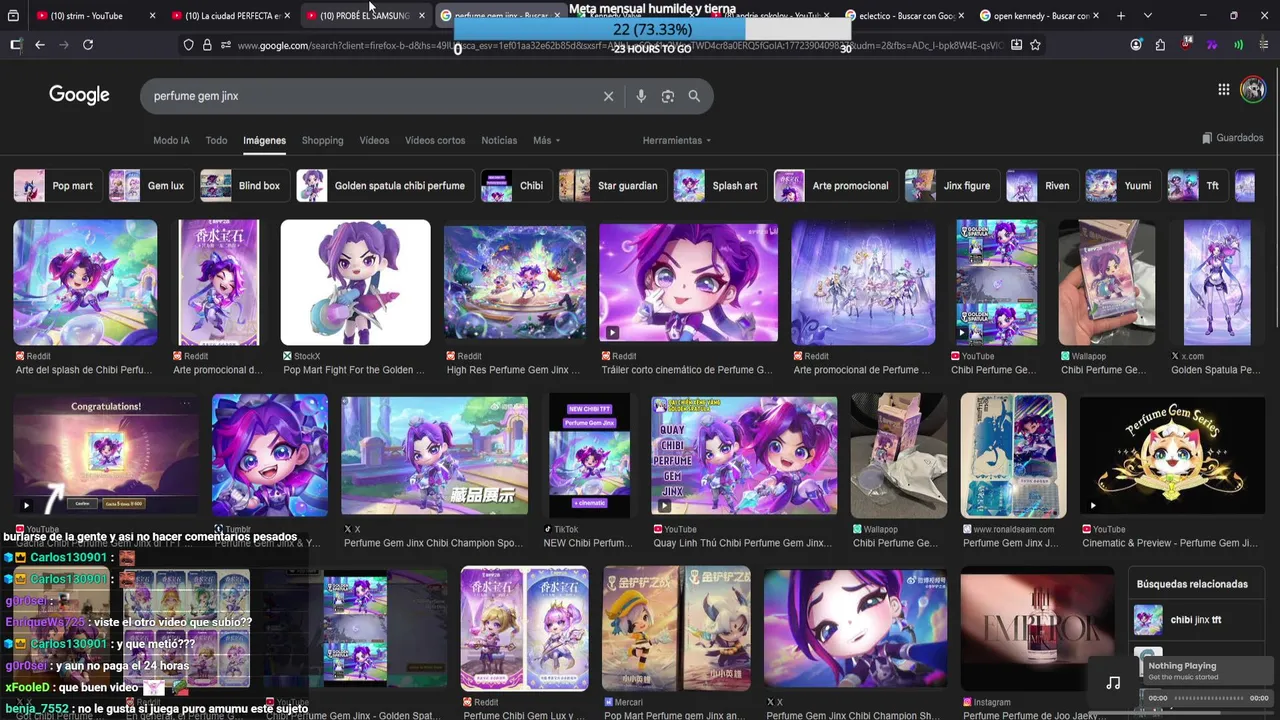Search by image with the Google Lens icon
Screen dimensions: 1280x720
tap(667, 96)
